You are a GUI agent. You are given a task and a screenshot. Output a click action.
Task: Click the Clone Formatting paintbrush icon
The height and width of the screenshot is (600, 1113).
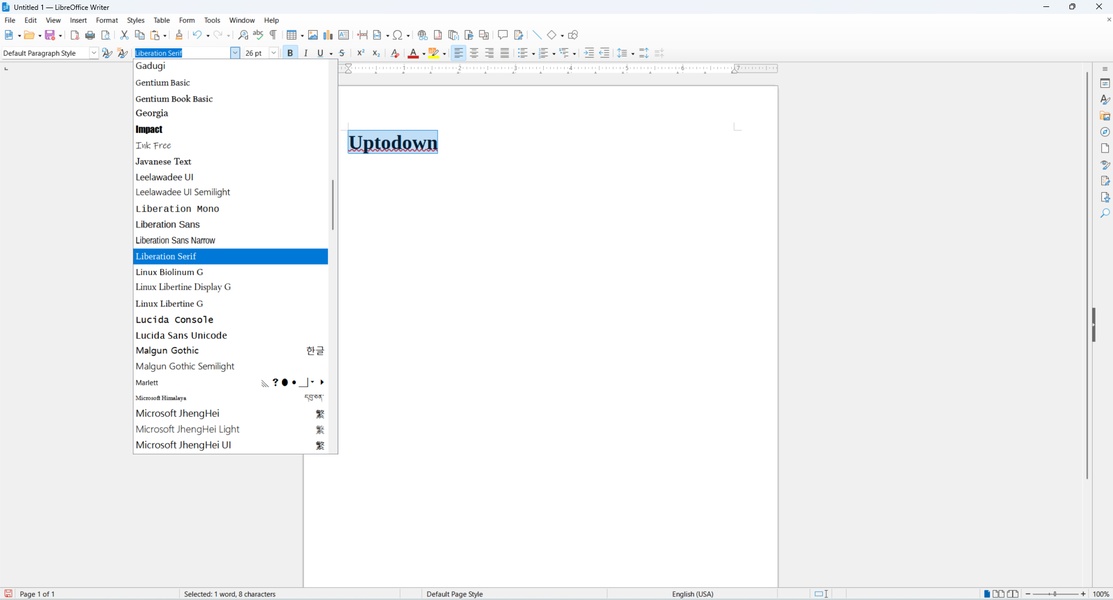tap(179, 35)
